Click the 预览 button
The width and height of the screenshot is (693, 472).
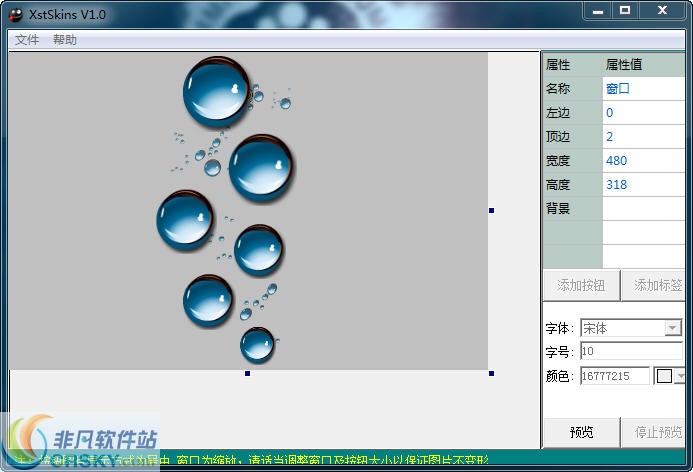click(581, 432)
